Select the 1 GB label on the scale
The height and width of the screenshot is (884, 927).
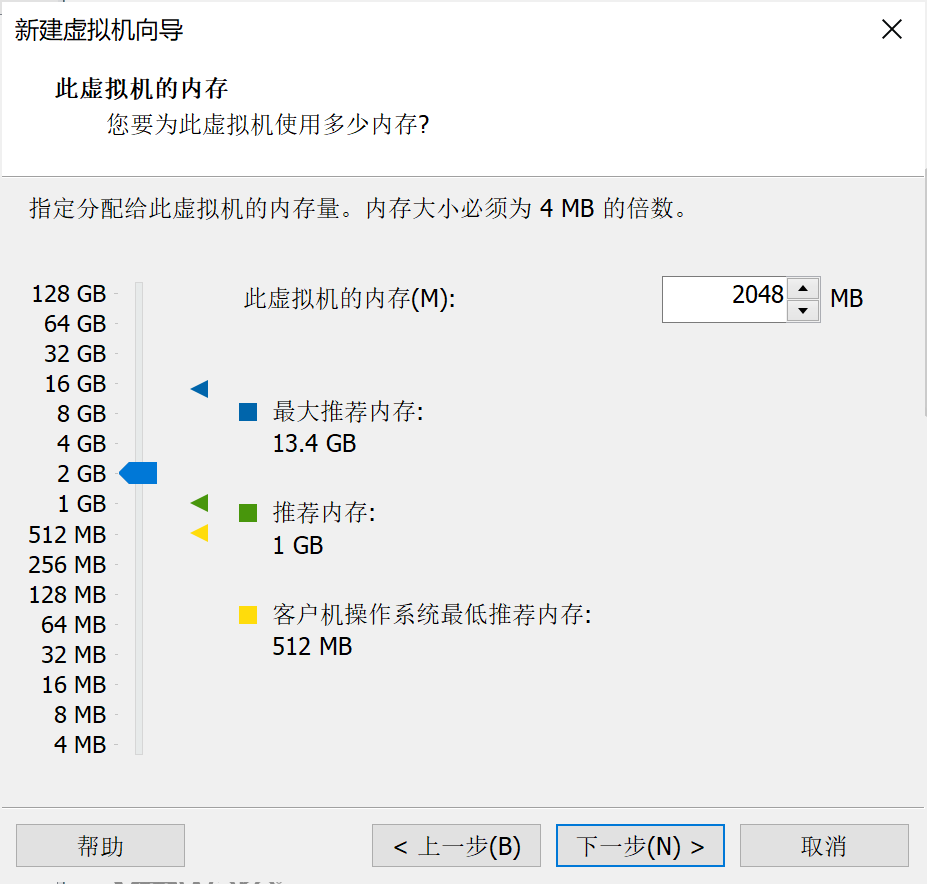click(x=82, y=504)
